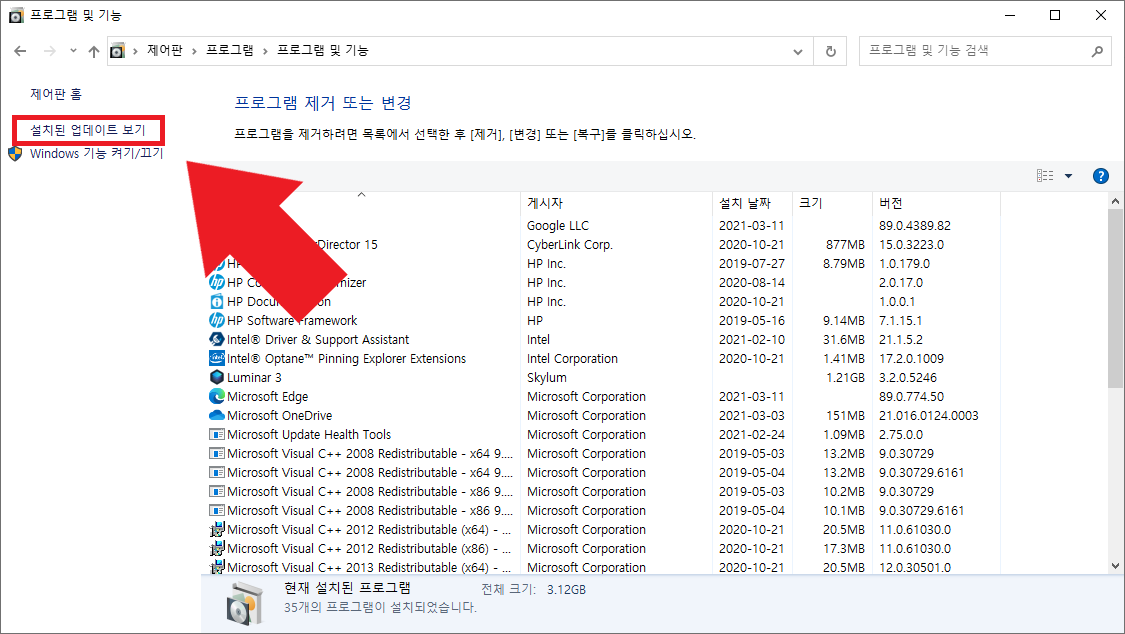The height and width of the screenshot is (634, 1125).
Task: Open recent locations dropdown beside forward arrow
Action: [73, 51]
